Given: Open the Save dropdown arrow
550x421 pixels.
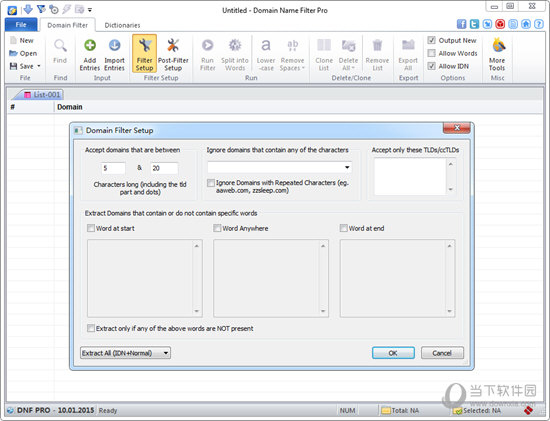Looking at the screenshot, I should coord(39,66).
